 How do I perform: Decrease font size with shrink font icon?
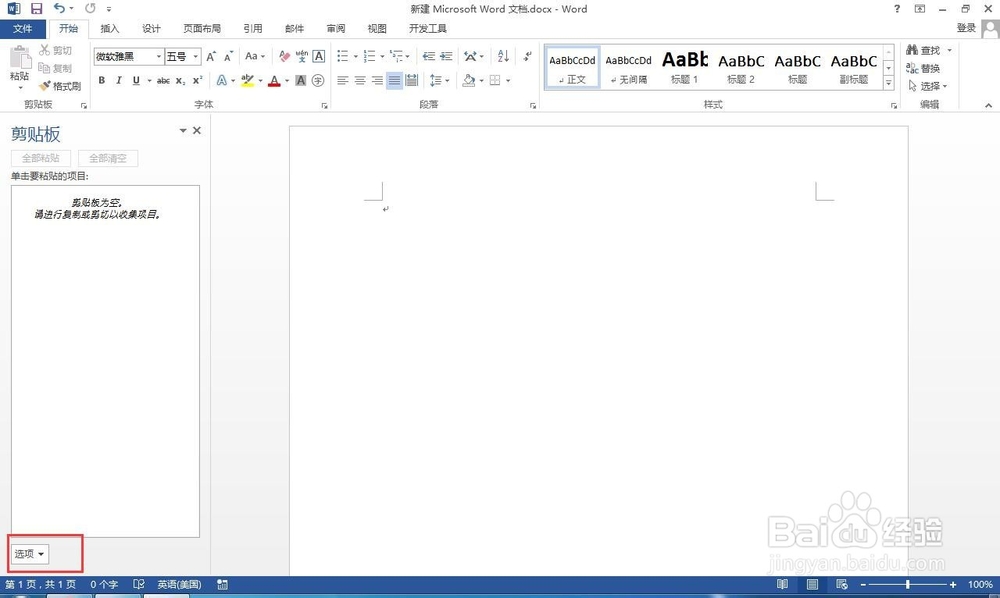[228, 57]
